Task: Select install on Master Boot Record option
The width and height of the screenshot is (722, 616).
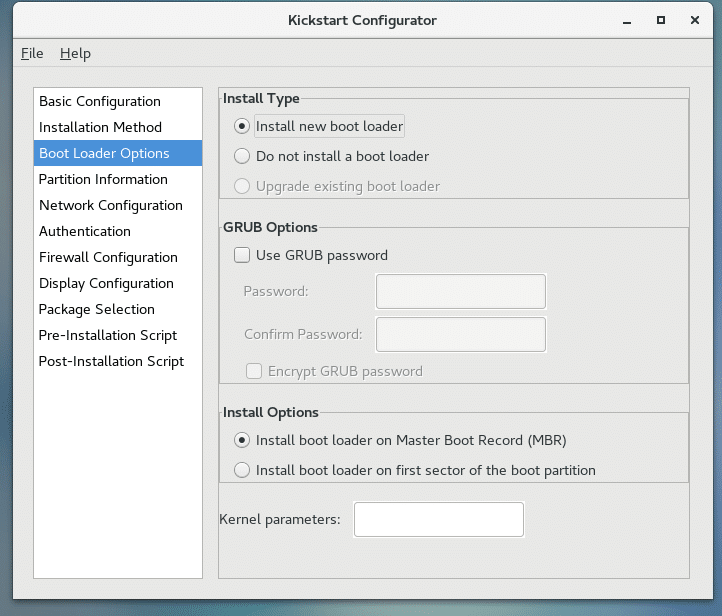Action: [x=241, y=440]
